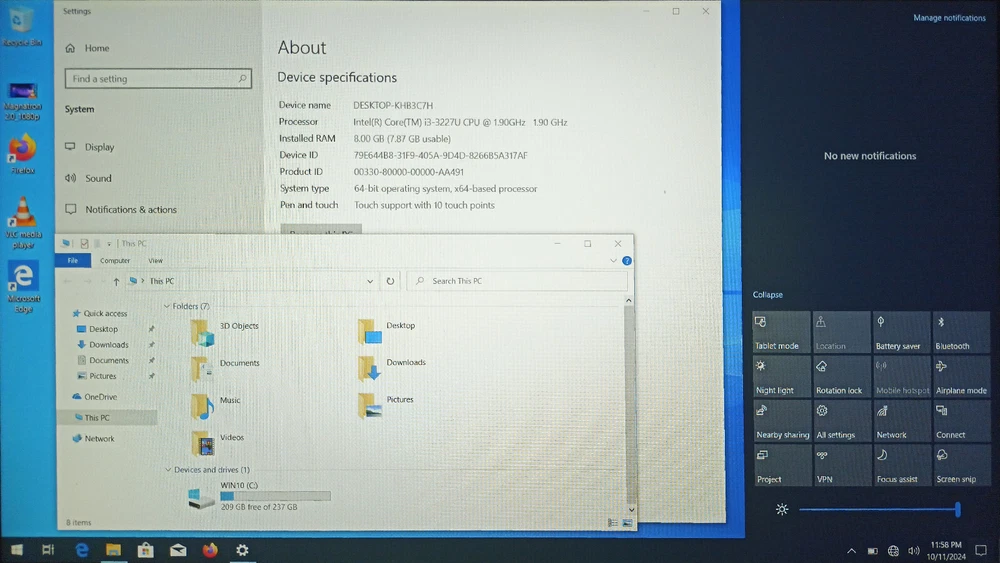The image size is (1000, 563).
Task: Click the Manage notifications link
Action: [949, 18]
